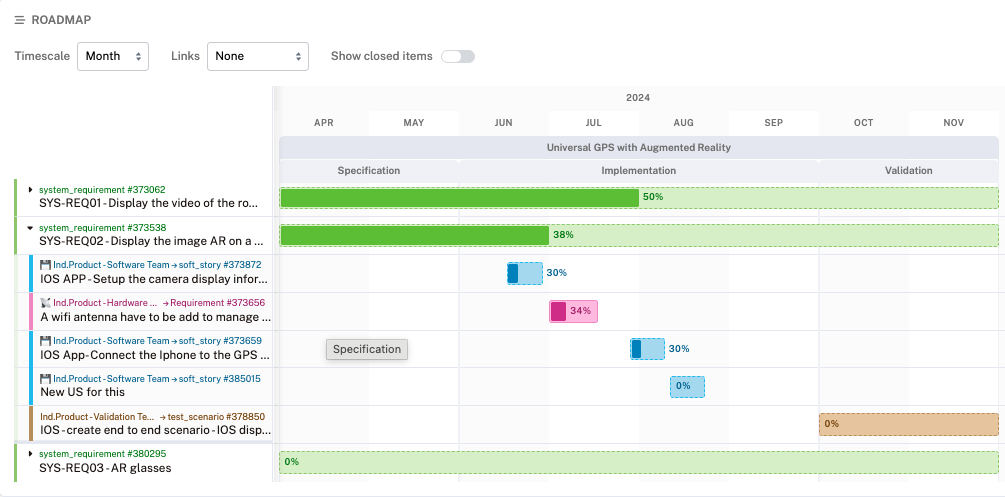The height and width of the screenshot is (497, 1005).
Task: Open system_requirement #373062 link
Action: [102, 189]
